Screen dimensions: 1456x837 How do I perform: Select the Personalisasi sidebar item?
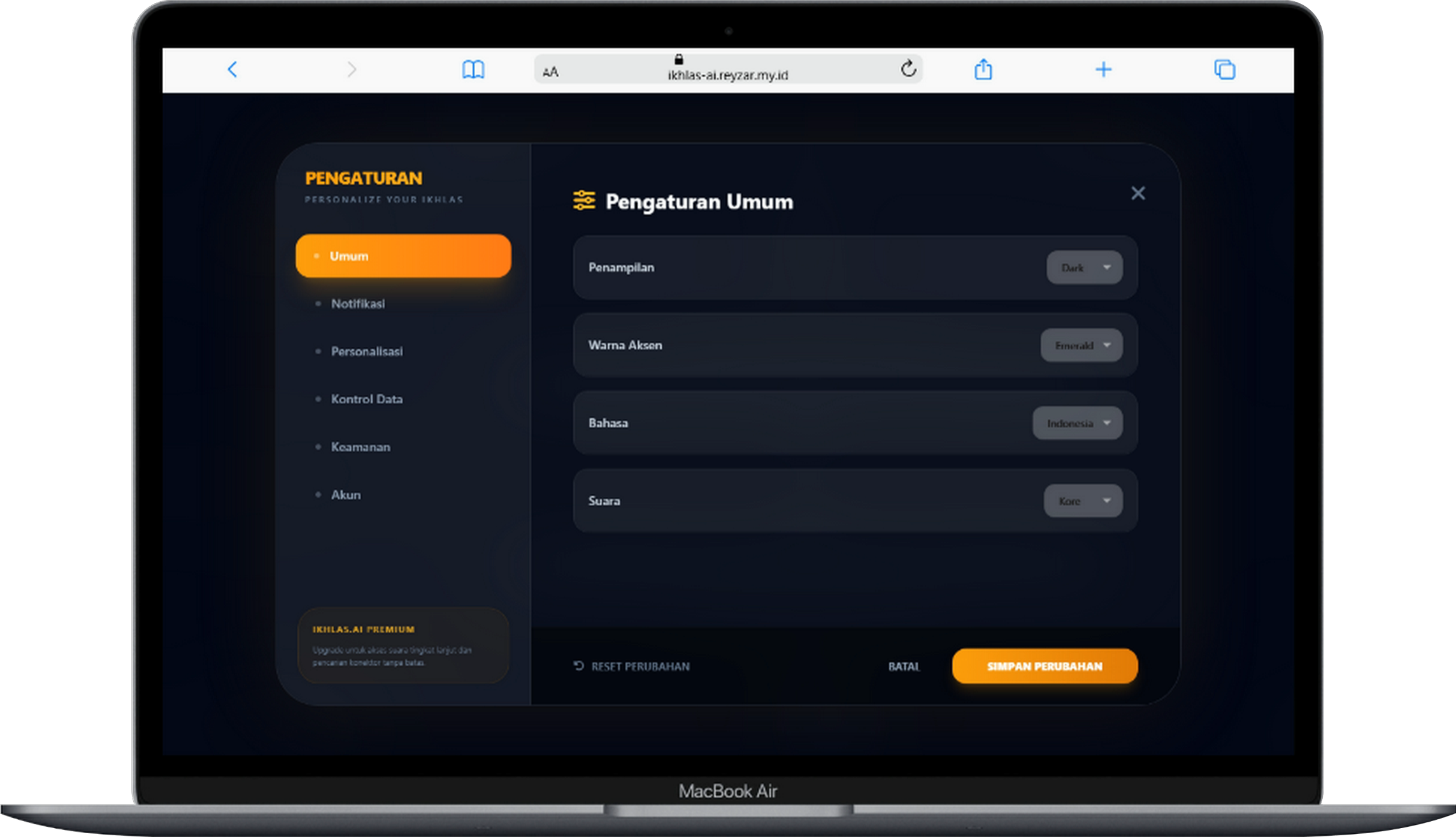click(x=366, y=352)
